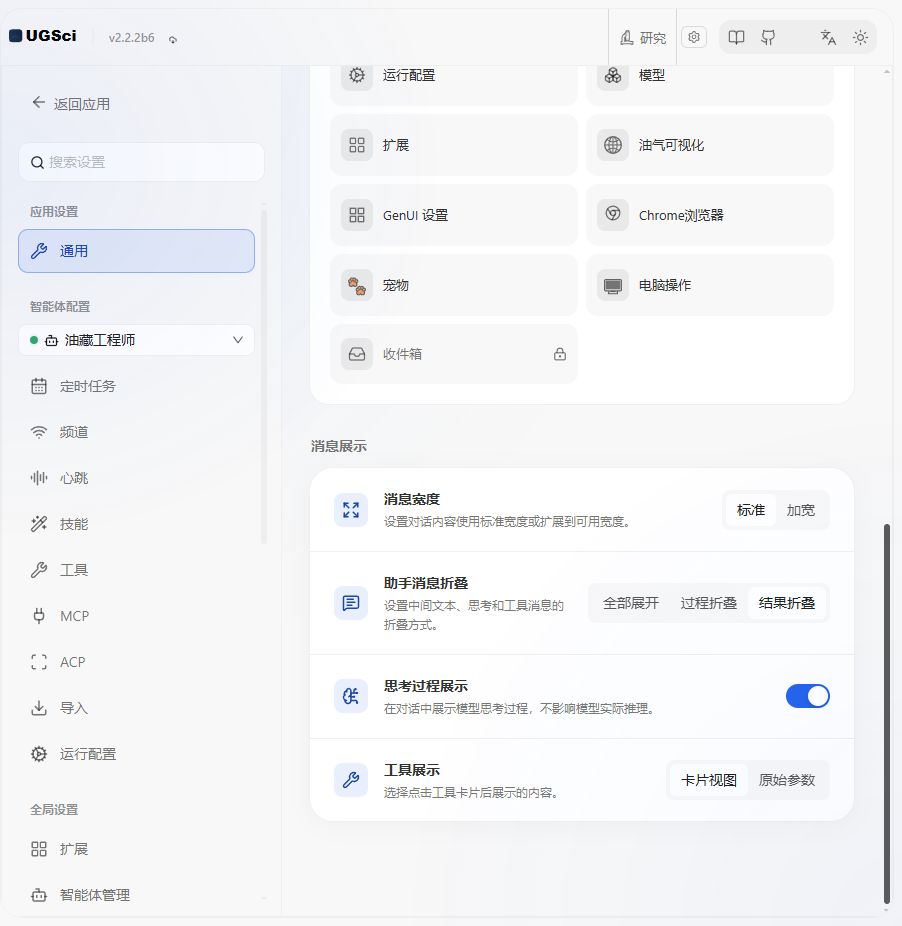Open the 油气可视化 globe card

click(x=709, y=145)
